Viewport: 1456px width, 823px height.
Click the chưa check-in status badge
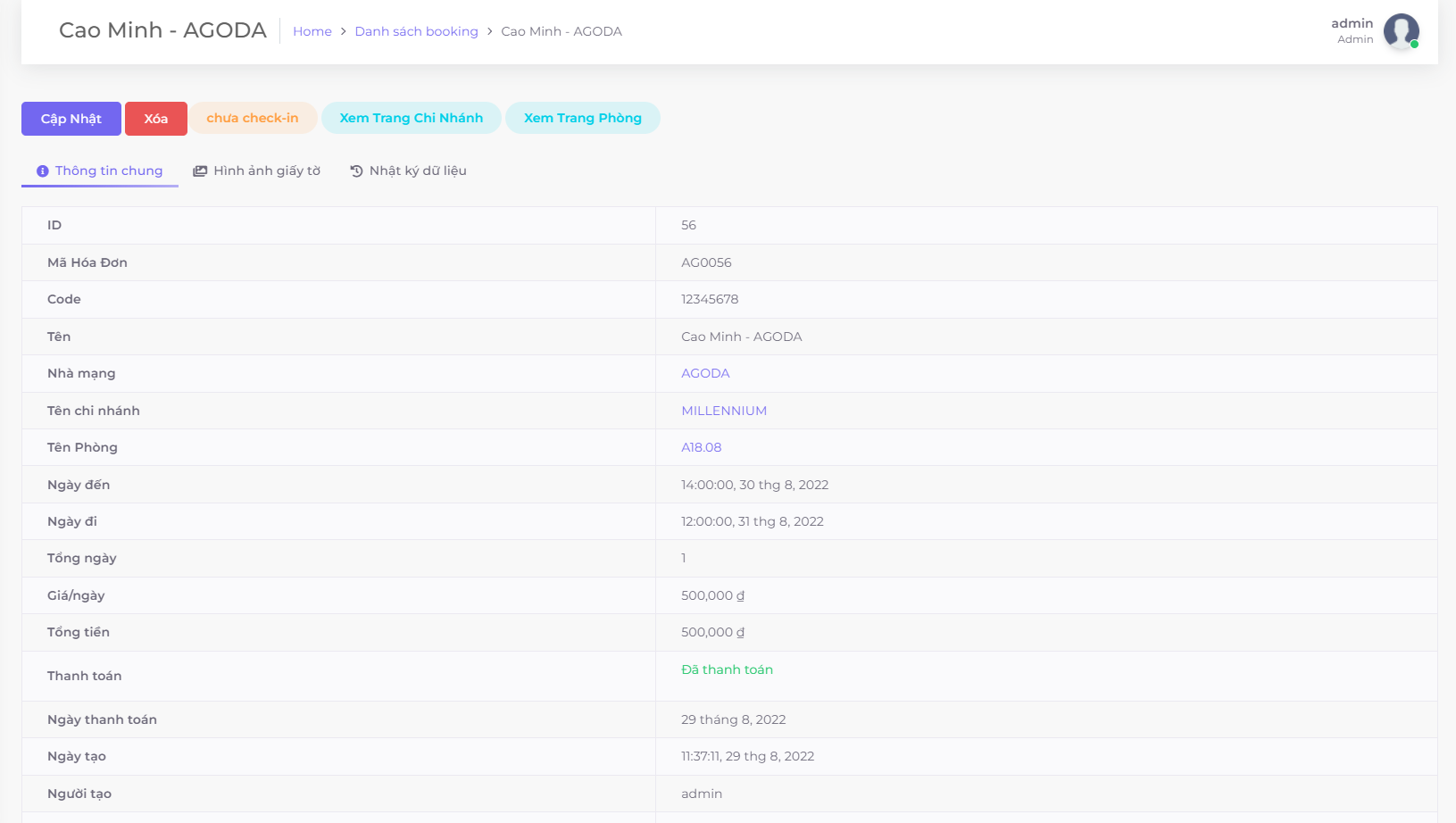pyautogui.click(x=253, y=118)
